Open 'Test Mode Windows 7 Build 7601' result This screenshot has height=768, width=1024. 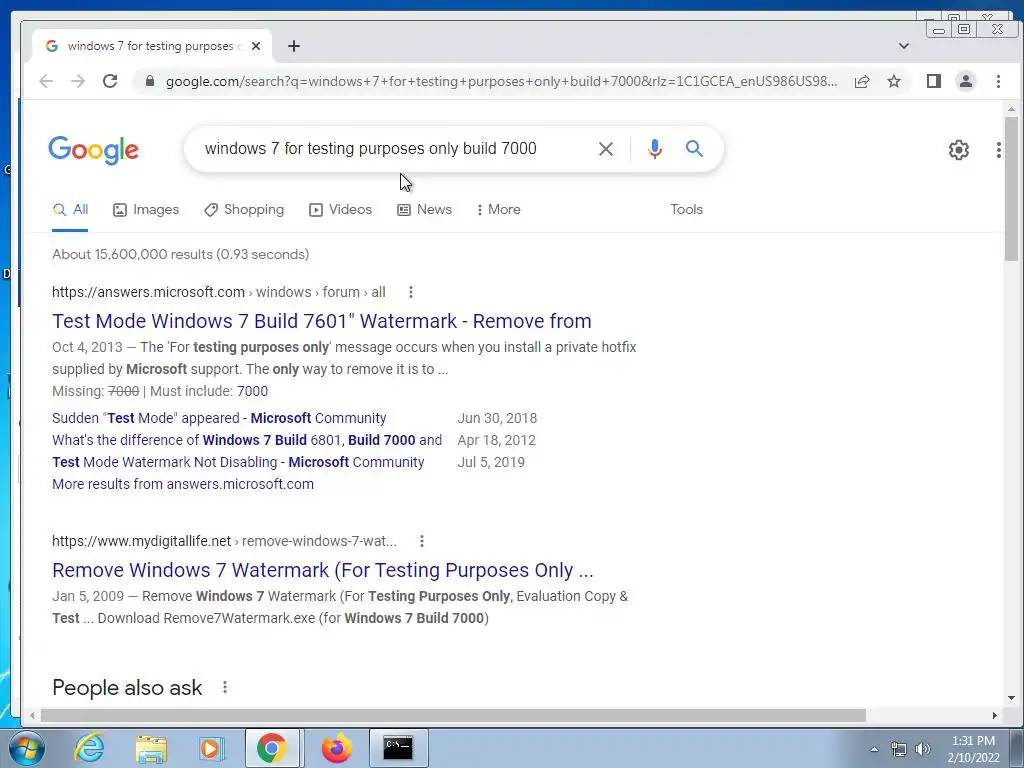[x=321, y=321]
